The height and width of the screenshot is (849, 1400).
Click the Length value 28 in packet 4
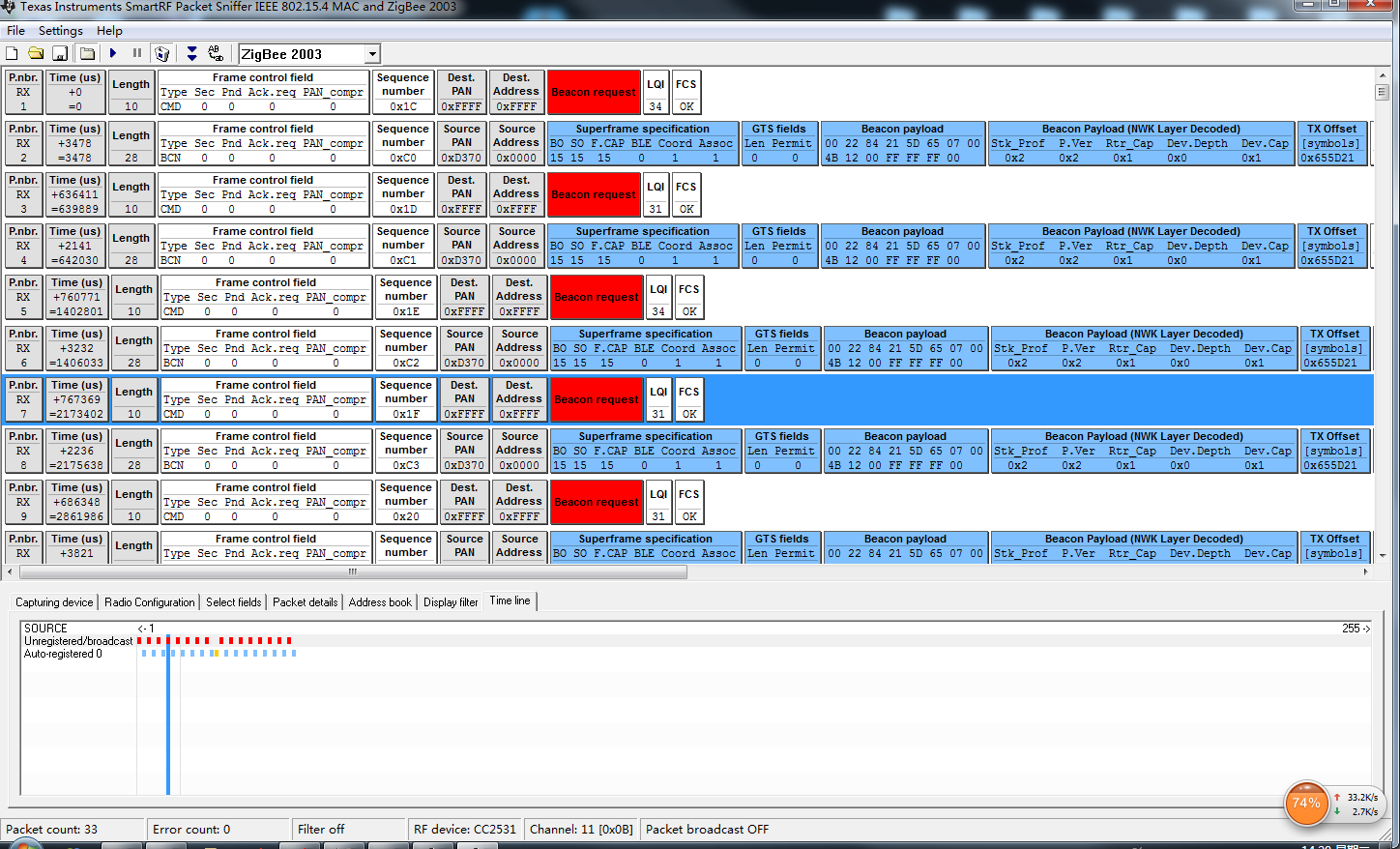(131, 260)
